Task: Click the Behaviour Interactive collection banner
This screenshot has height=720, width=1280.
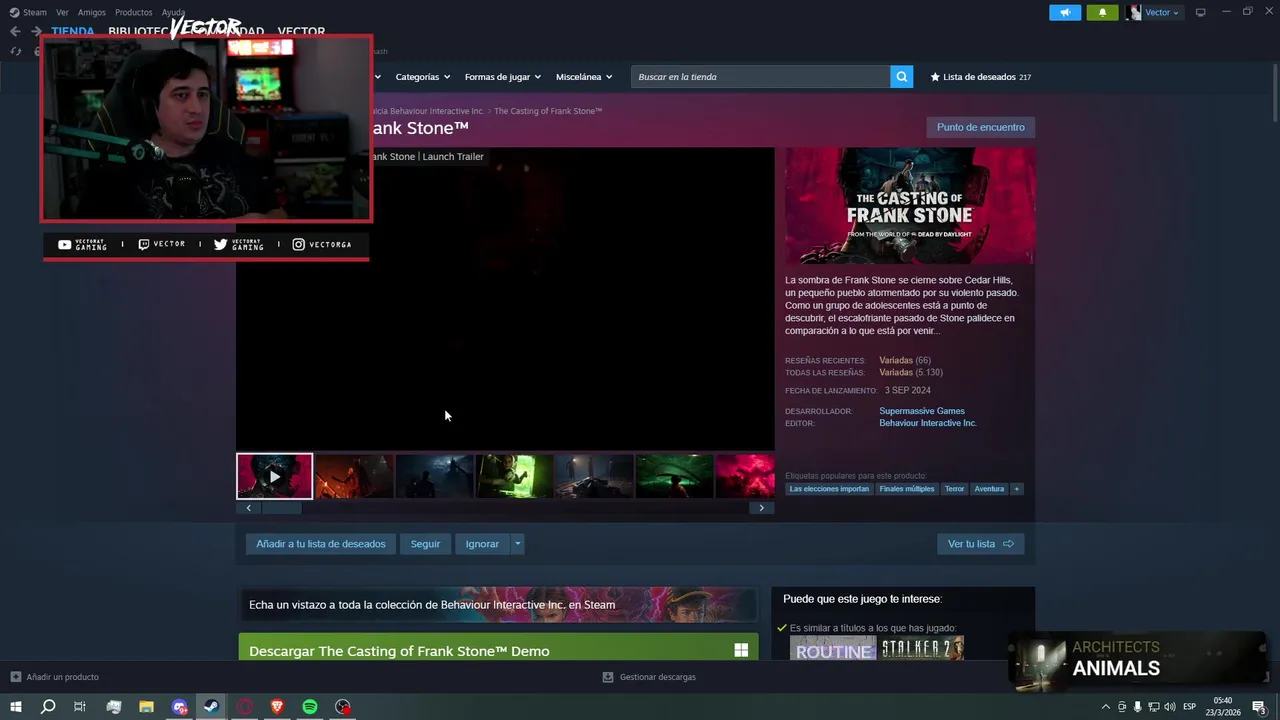Action: pyautogui.click(x=498, y=604)
